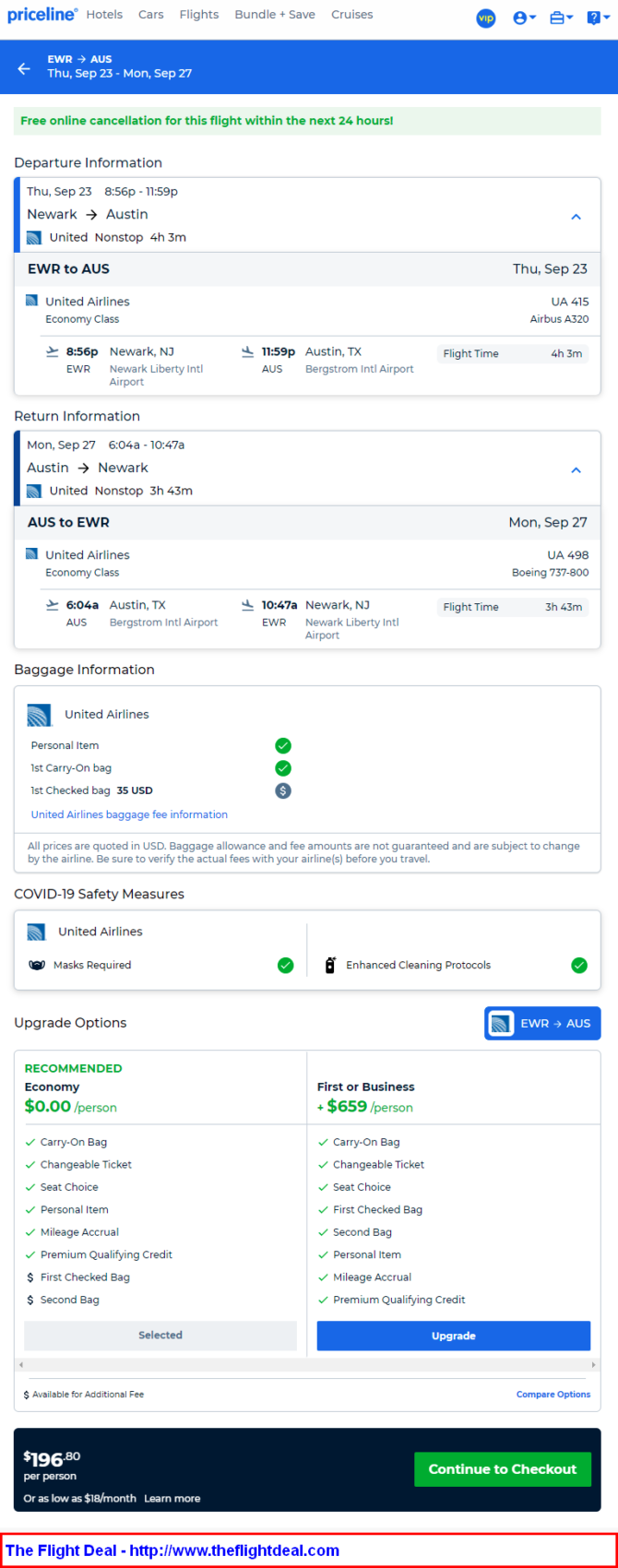Click United logo beside UA 498 segment
This screenshot has width=618, height=1568.
pyautogui.click(x=31, y=554)
